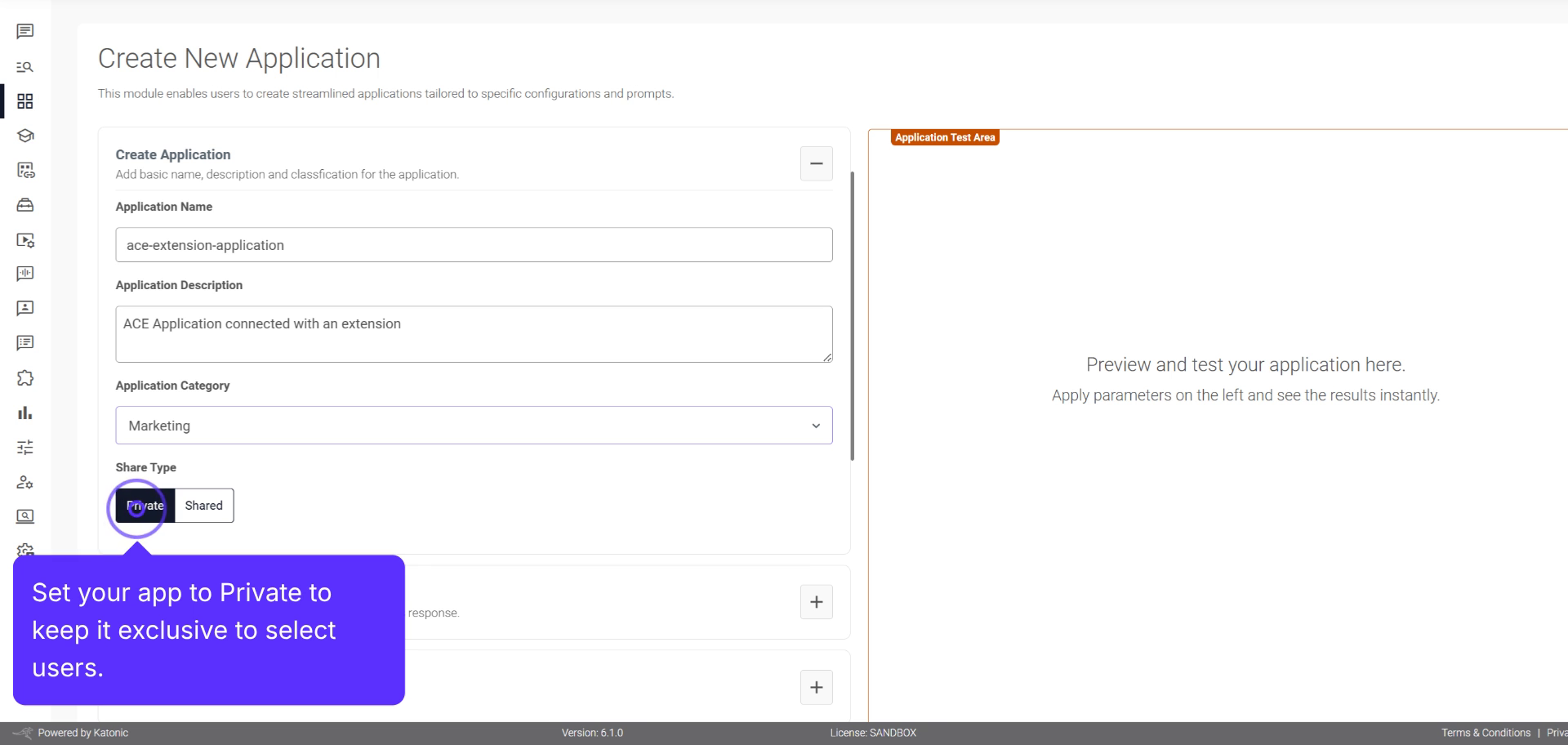Select the user management sidebar icon

[x=24, y=482]
